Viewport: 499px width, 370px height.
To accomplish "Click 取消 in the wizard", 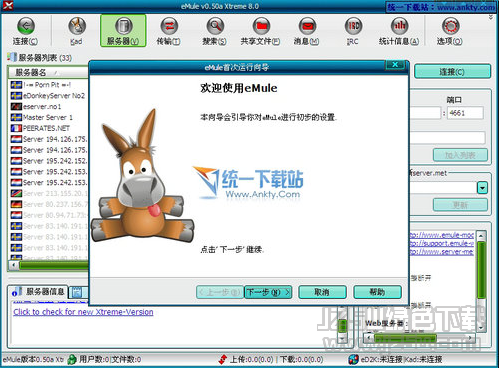I will pyautogui.click(x=322, y=292).
